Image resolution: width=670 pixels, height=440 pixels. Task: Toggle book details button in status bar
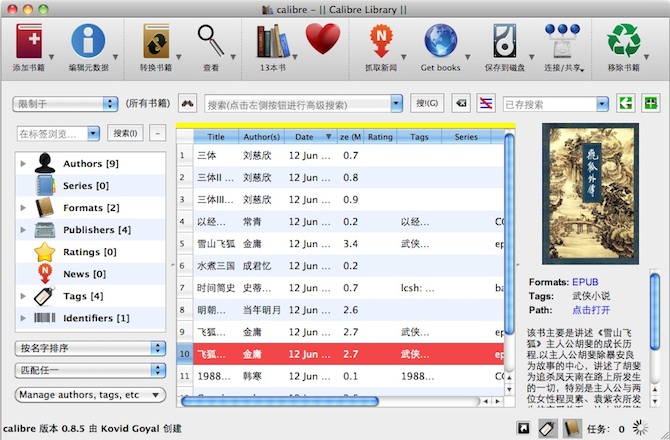[x=572, y=428]
